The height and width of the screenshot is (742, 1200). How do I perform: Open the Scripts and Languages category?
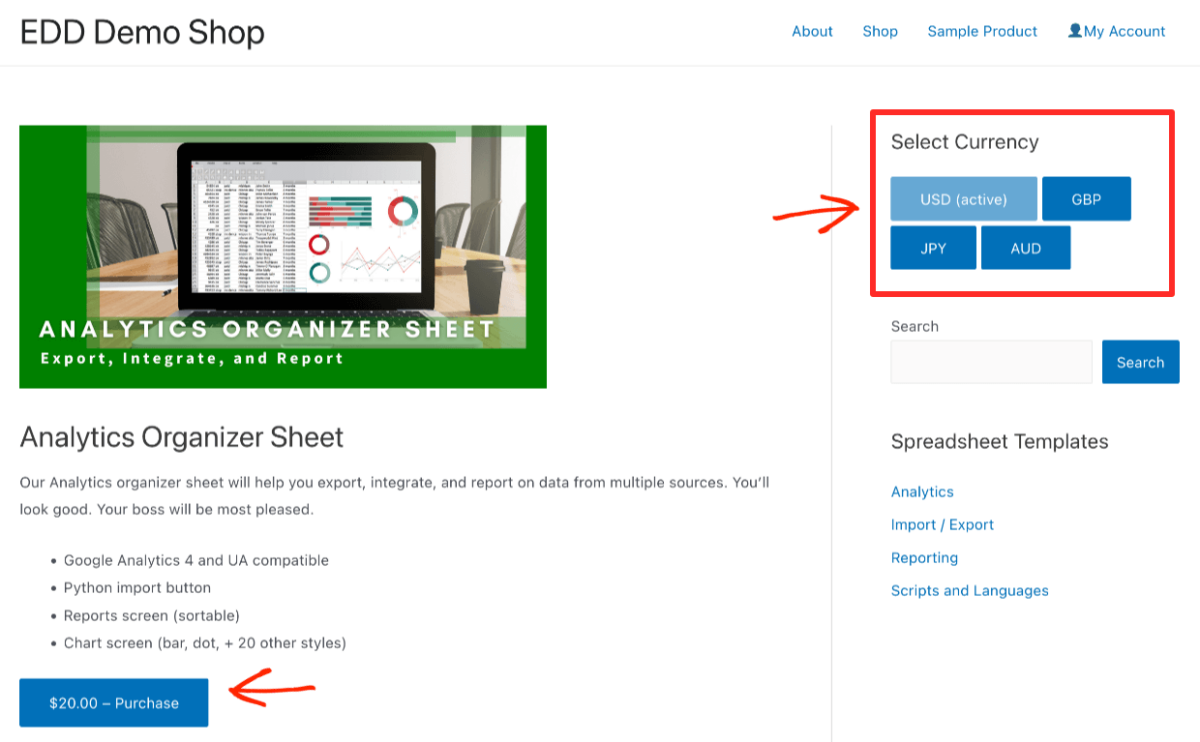pyautogui.click(x=969, y=590)
